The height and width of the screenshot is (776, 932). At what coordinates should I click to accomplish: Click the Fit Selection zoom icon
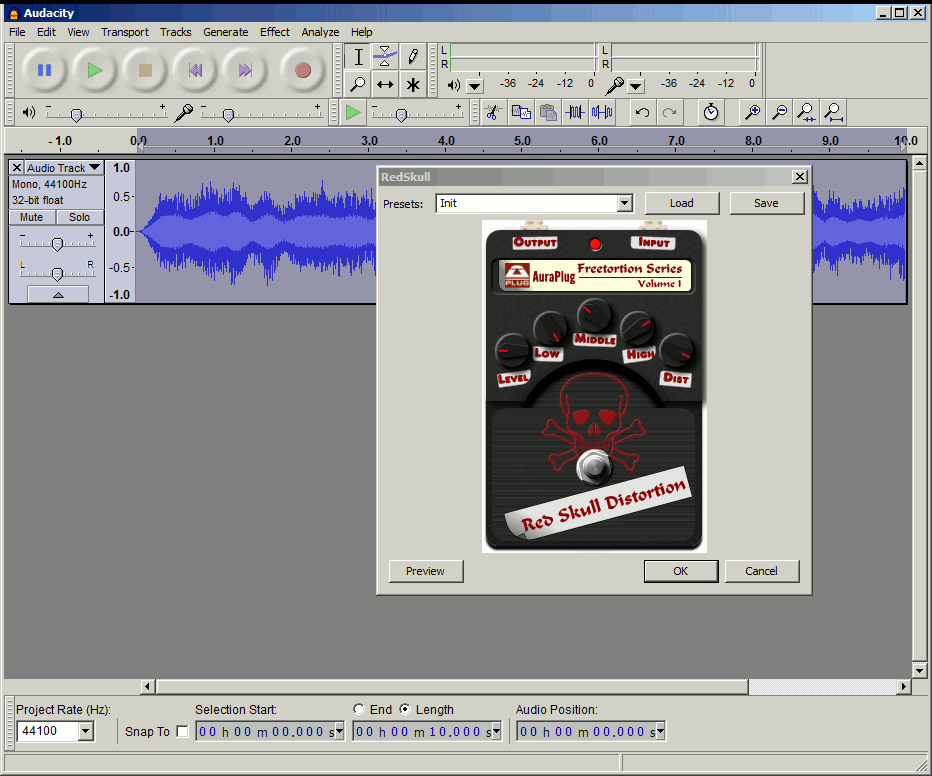pos(807,112)
